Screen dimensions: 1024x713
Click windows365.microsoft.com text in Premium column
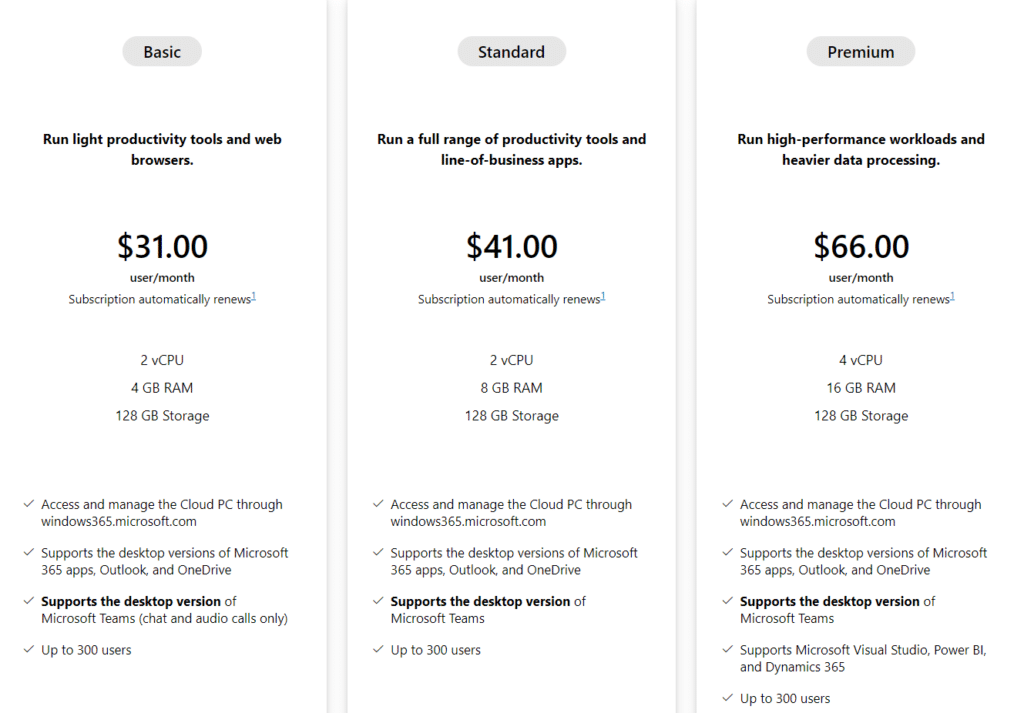coord(818,522)
